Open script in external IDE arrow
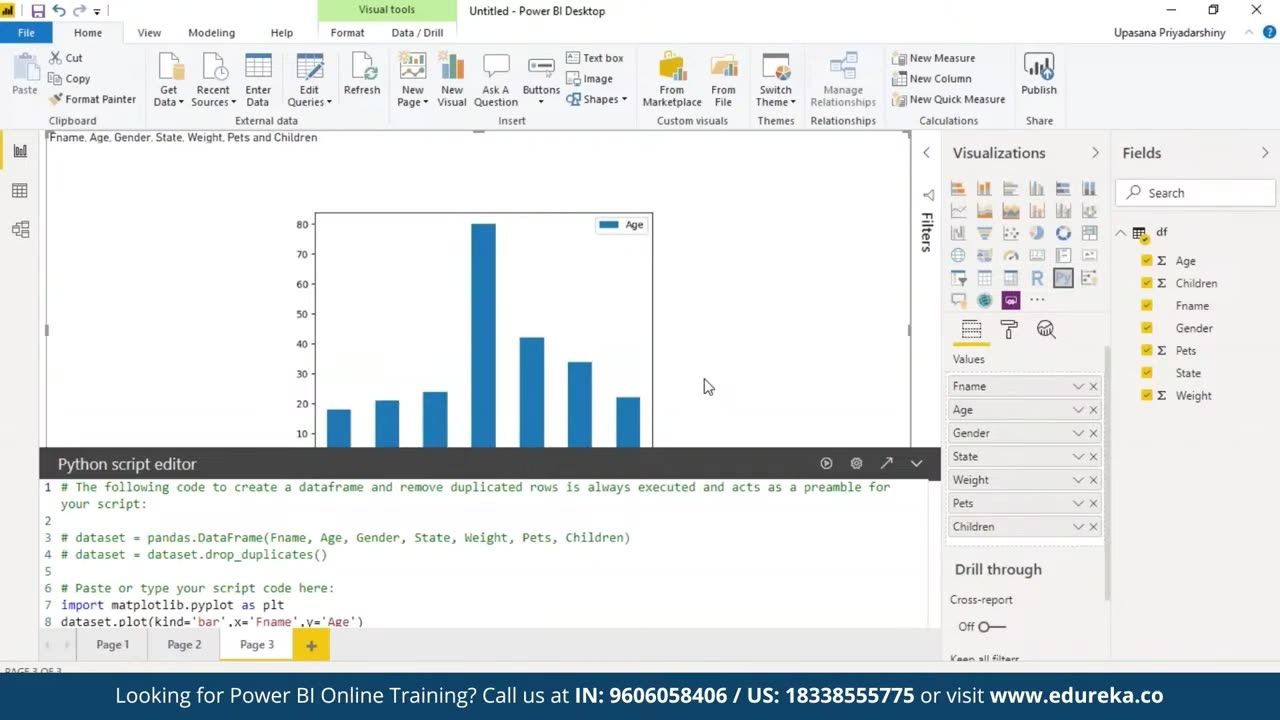The height and width of the screenshot is (720, 1280). pyautogui.click(x=886, y=463)
